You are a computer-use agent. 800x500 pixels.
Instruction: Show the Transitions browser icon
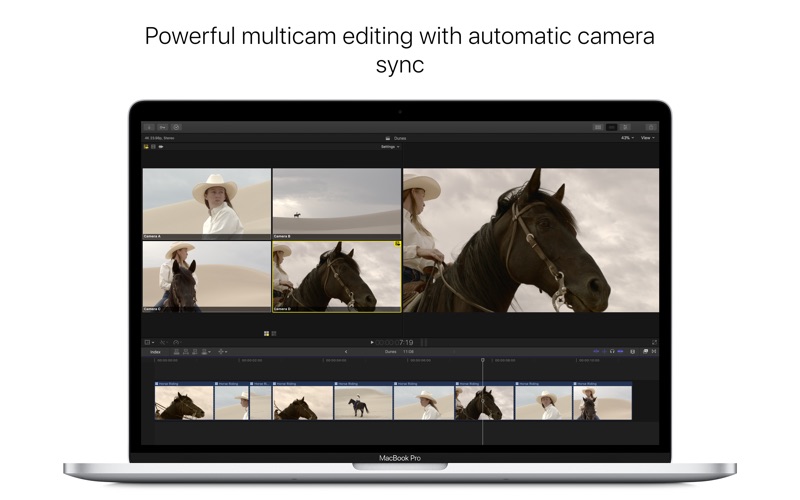(x=654, y=352)
